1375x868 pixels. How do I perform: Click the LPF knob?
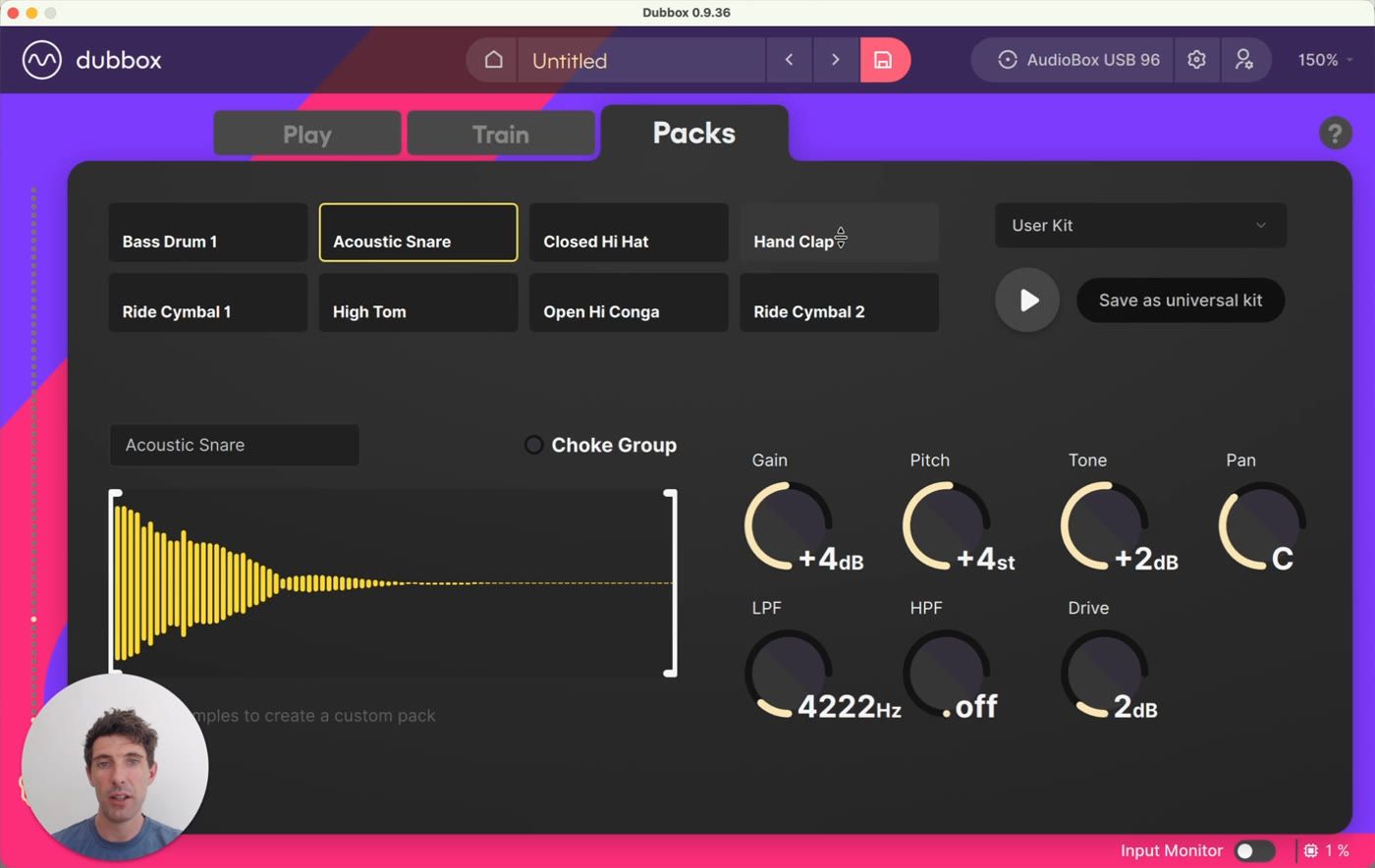pyautogui.click(x=789, y=674)
